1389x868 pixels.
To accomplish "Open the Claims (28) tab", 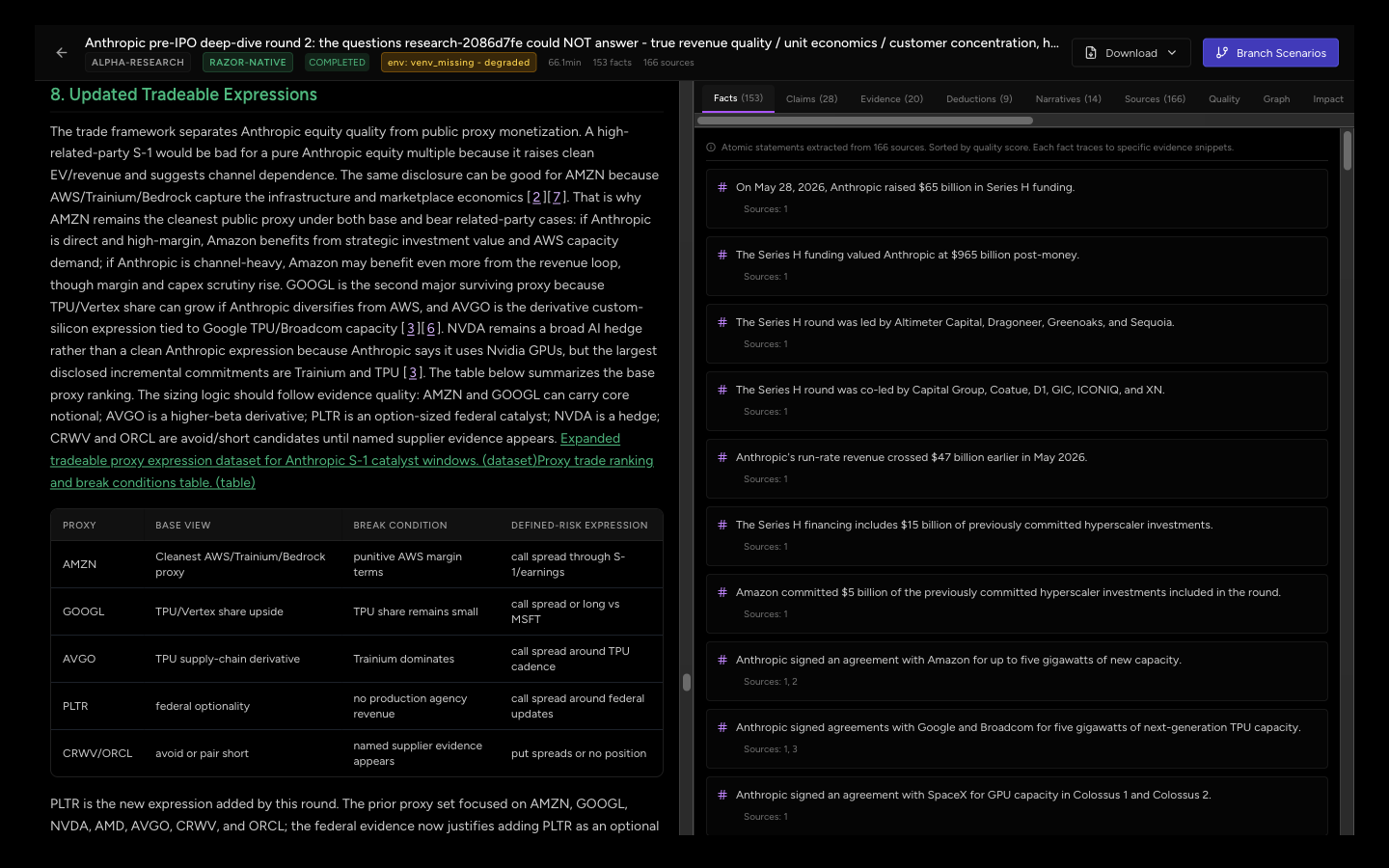I will tap(811, 99).
